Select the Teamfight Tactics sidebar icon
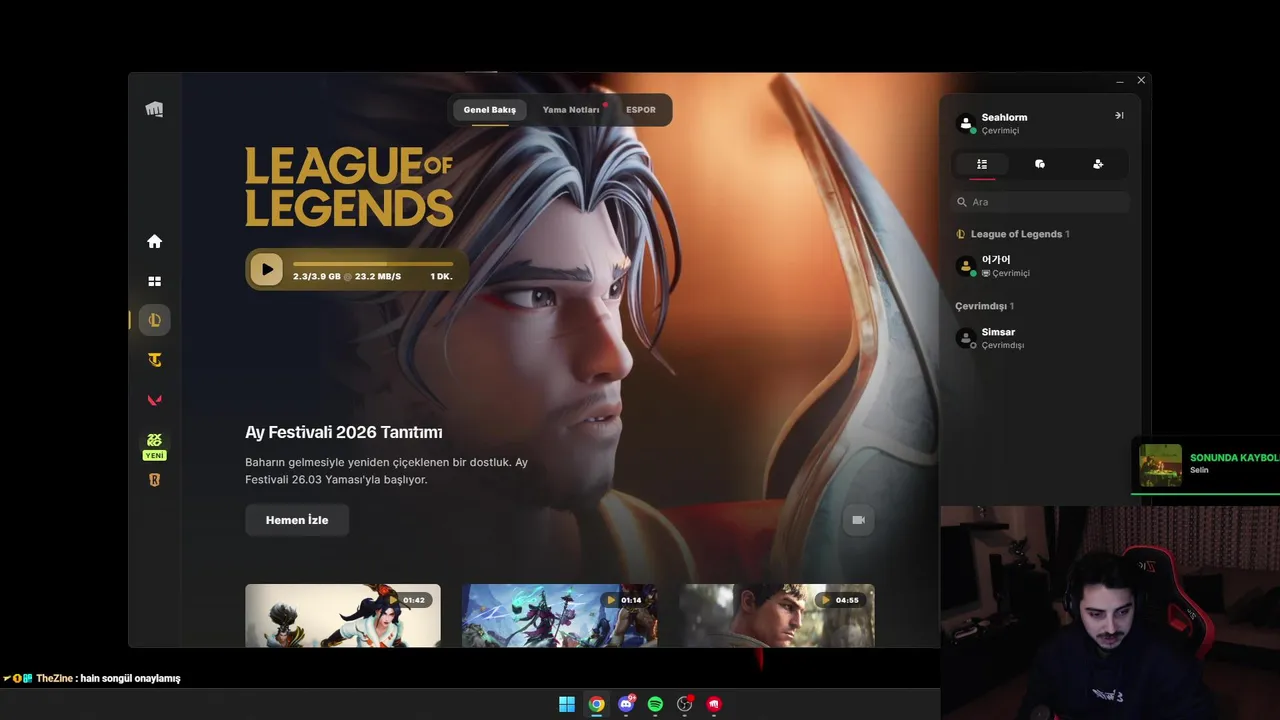 click(154, 360)
